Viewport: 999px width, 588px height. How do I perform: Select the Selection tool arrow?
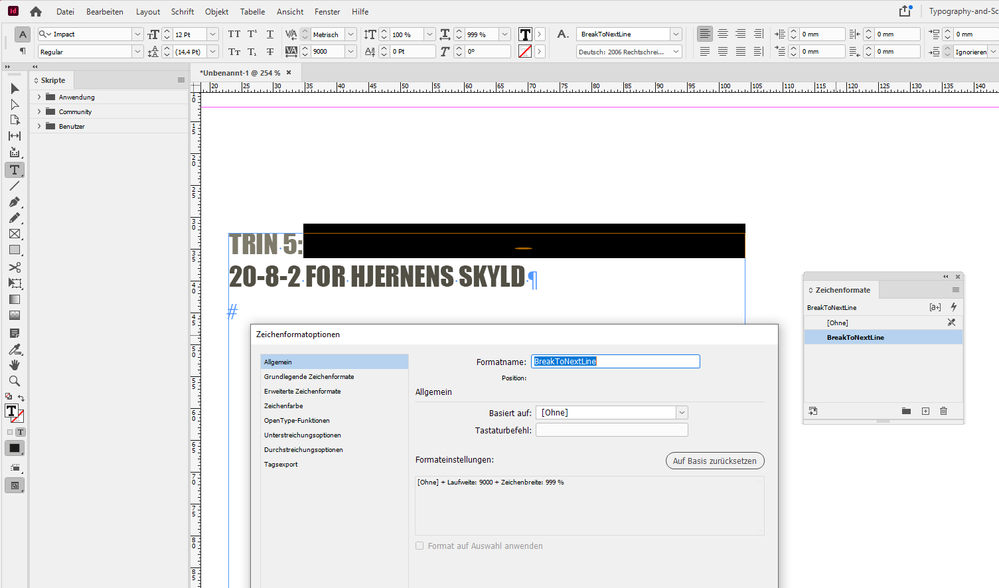15,89
